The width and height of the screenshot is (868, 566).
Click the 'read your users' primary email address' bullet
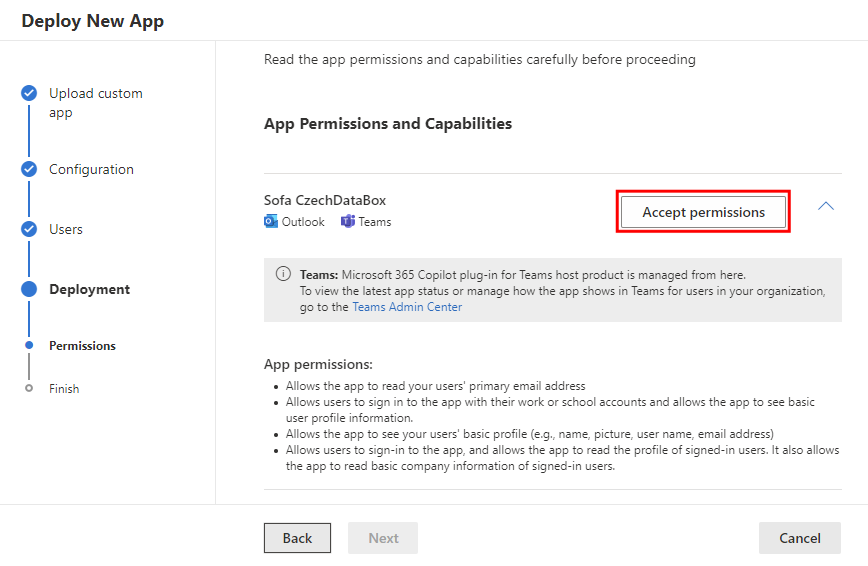click(435, 385)
